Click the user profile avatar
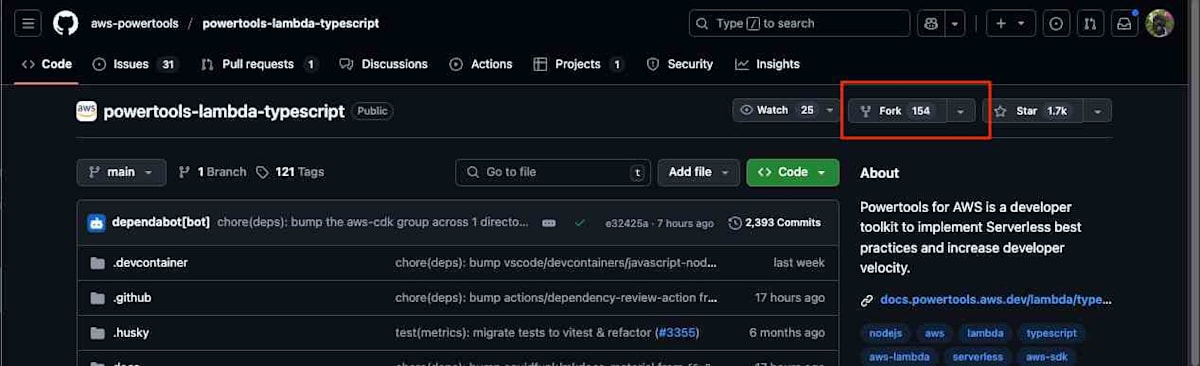 coord(1159,23)
